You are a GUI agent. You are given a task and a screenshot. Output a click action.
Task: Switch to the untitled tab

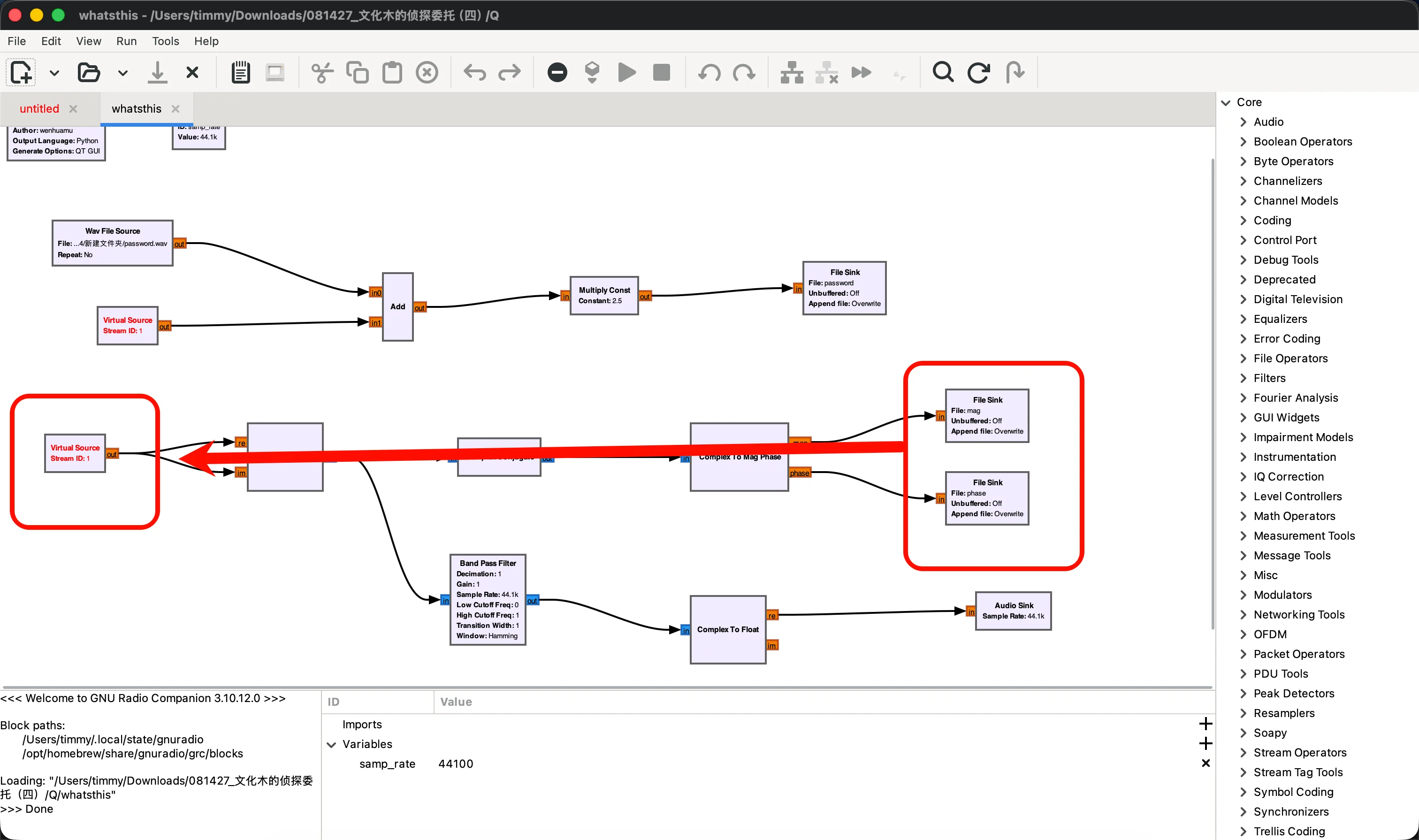[x=39, y=109]
